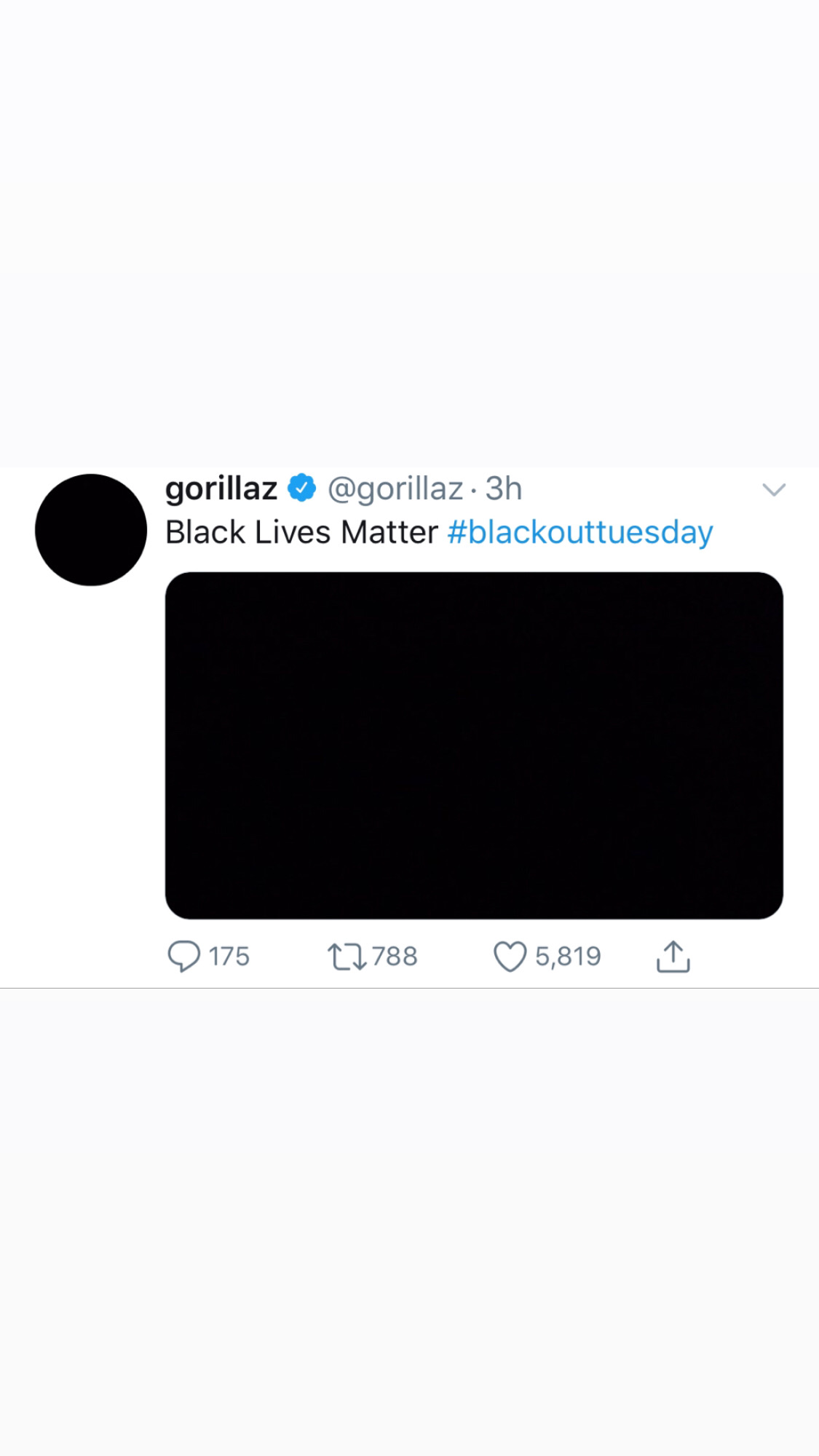The height and width of the screenshot is (1456, 819).
Task: Click the empty gray area below the tweet
Action: 409,1223
